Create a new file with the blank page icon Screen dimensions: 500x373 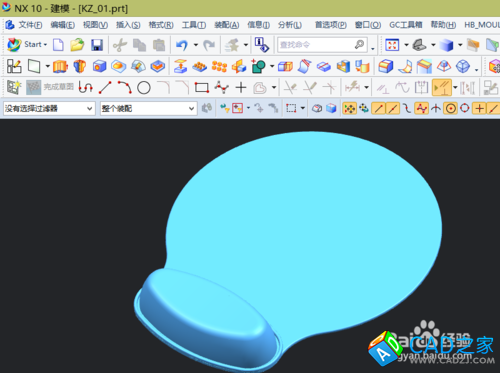coord(58,45)
